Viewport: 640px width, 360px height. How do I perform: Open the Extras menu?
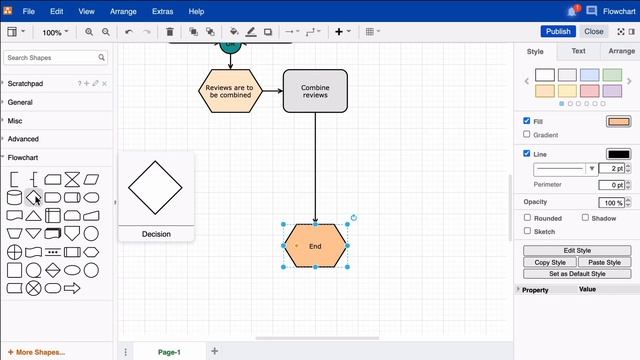click(x=162, y=11)
